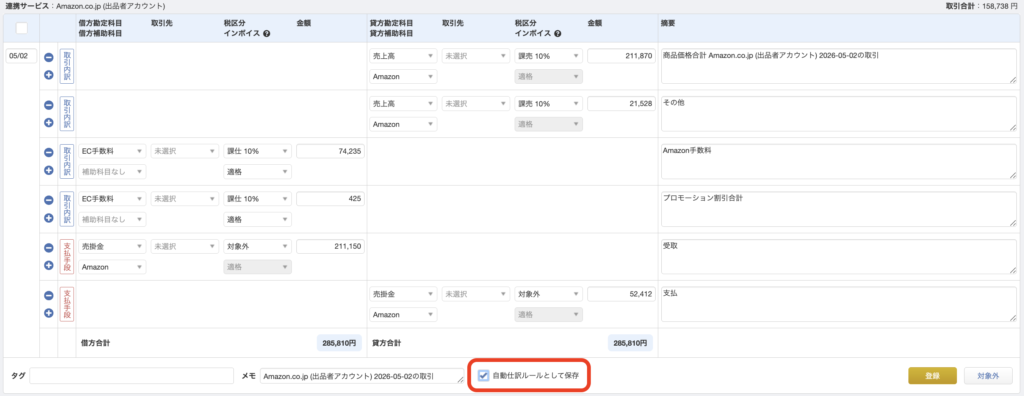Edit the 21,528 amount field
The image size is (1024, 396).
click(x=620, y=104)
